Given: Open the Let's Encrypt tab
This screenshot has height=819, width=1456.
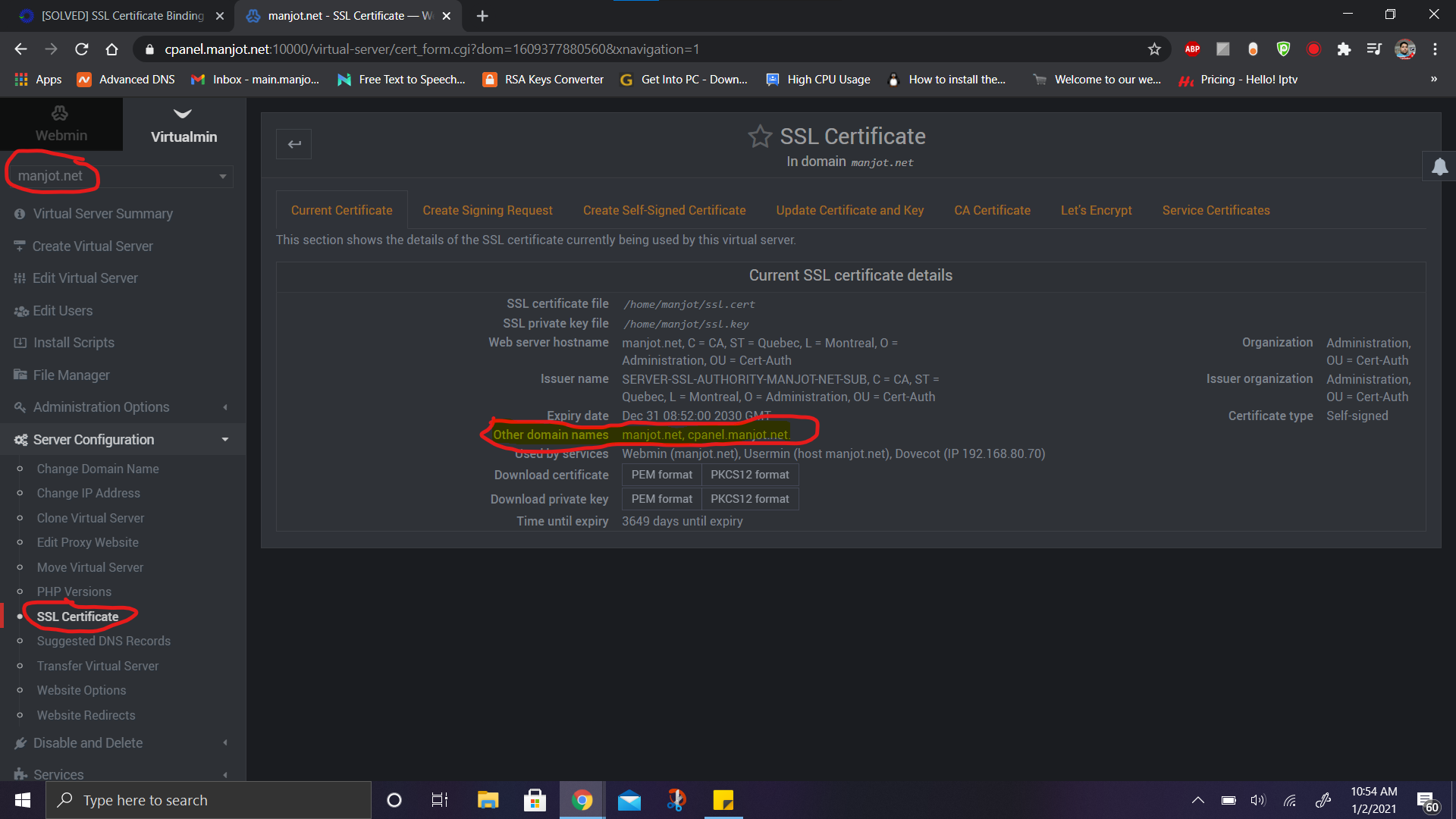Looking at the screenshot, I should pos(1096,210).
